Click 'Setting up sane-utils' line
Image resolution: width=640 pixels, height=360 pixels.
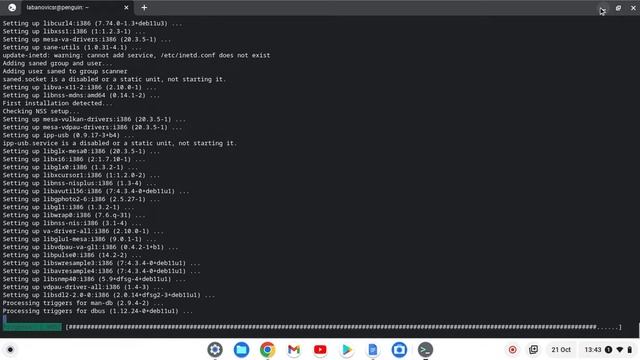tap(72, 47)
